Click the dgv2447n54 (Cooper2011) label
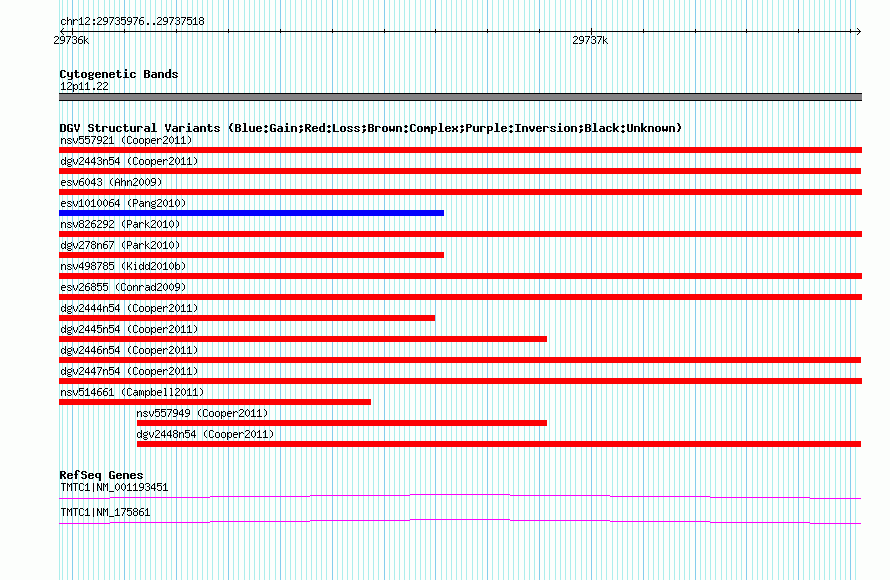The height and width of the screenshot is (580, 890). click(x=129, y=371)
